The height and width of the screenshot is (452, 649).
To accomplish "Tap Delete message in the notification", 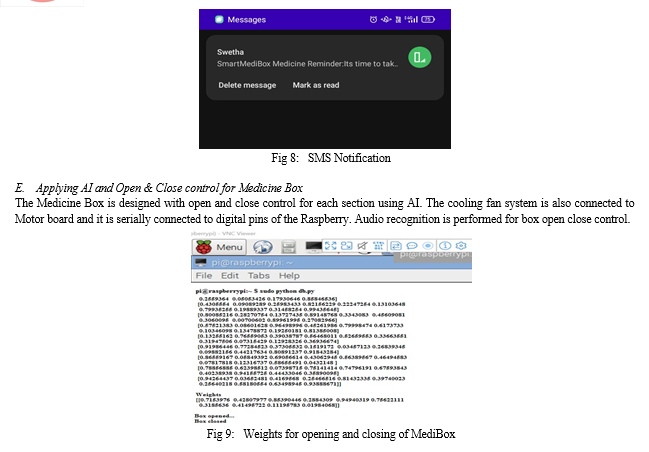I will [x=247, y=85].
